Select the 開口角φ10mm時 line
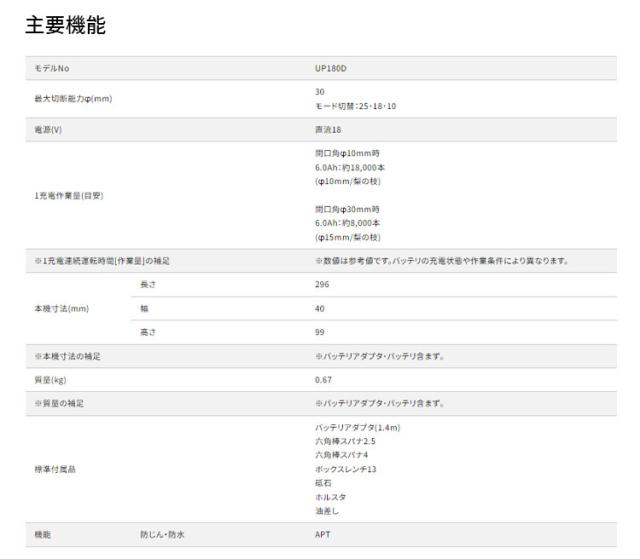The height and width of the screenshot is (559, 640). [x=347, y=153]
